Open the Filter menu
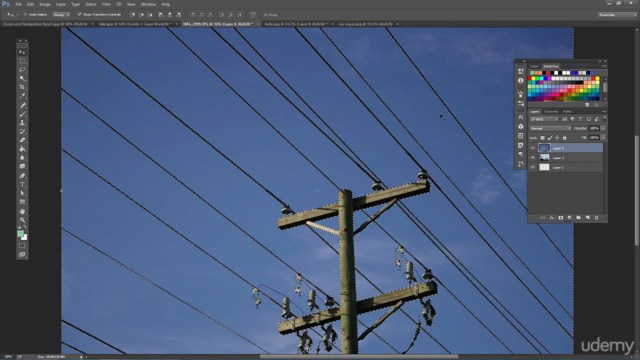This screenshot has height=360, width=640. tap(106, 4)
